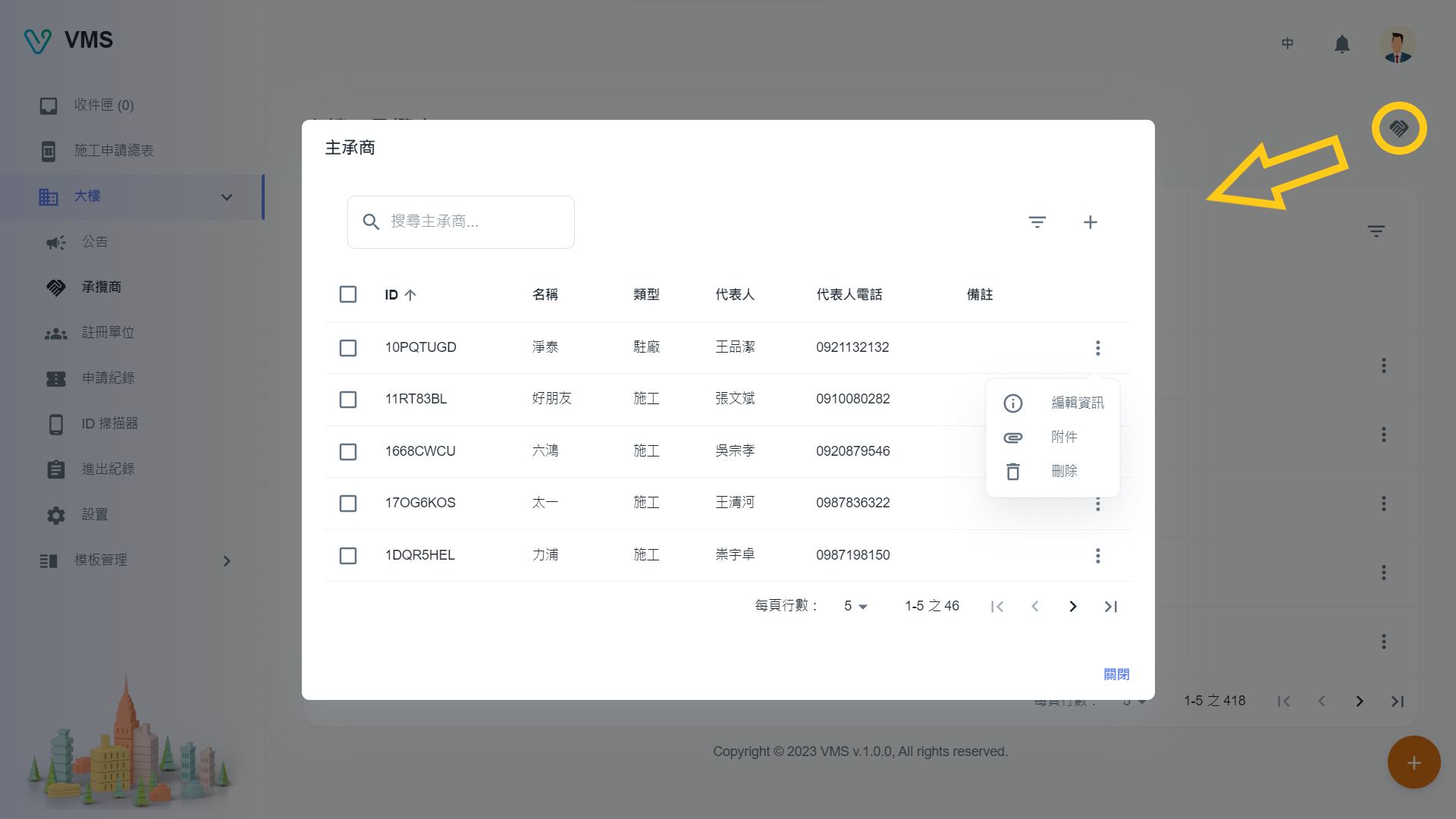Viewport: 1456px width, 819px height.
Task: Open rows per page dropdown in dialog
Action: point(855,607)
